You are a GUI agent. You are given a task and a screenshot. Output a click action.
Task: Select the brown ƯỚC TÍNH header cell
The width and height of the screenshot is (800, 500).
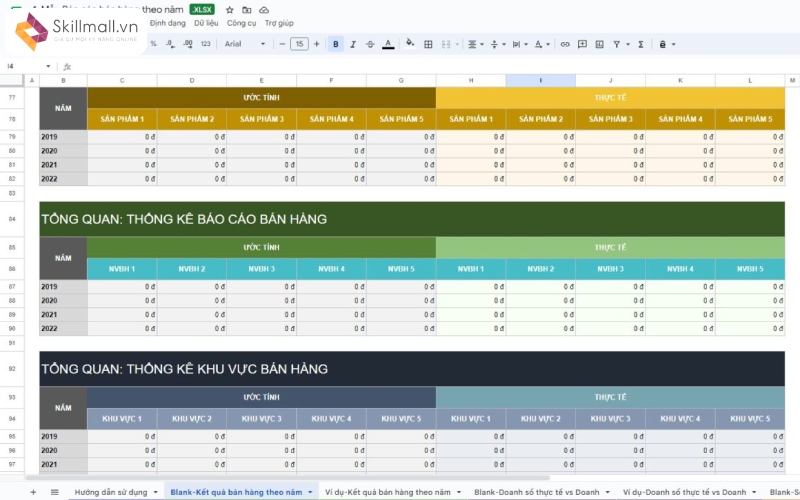[261, 97]
